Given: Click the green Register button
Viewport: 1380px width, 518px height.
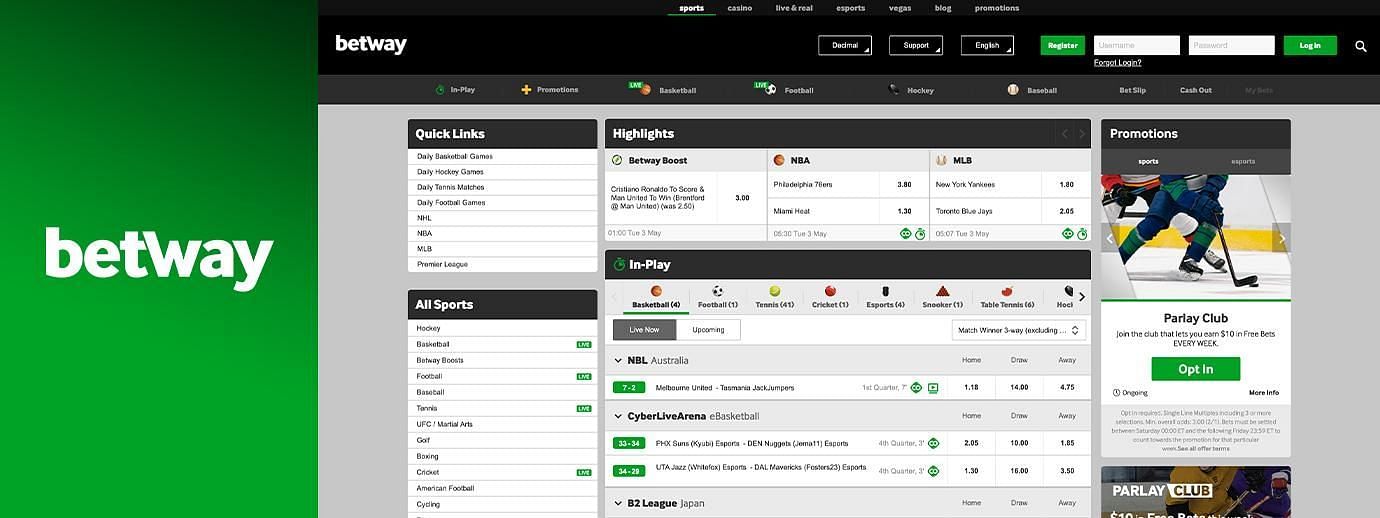Looking at the screenshot, I should 1062,45.
